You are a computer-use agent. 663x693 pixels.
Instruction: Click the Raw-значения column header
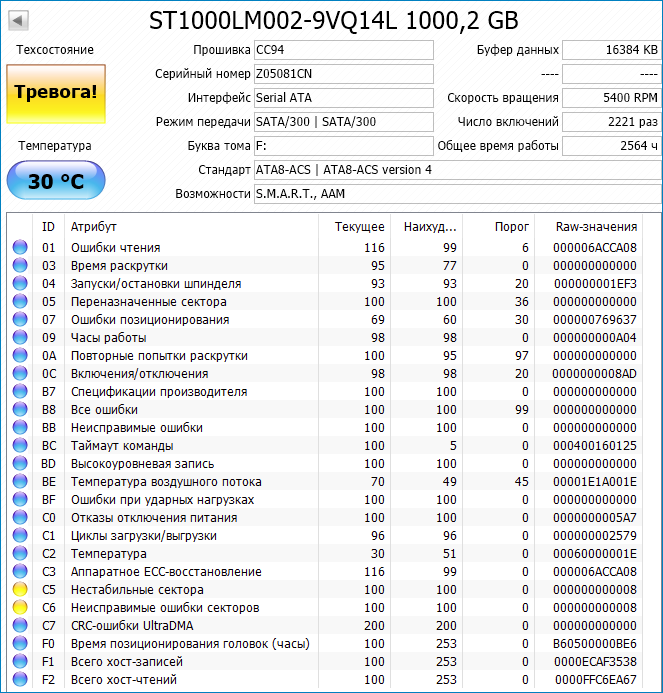pos(596,227)
